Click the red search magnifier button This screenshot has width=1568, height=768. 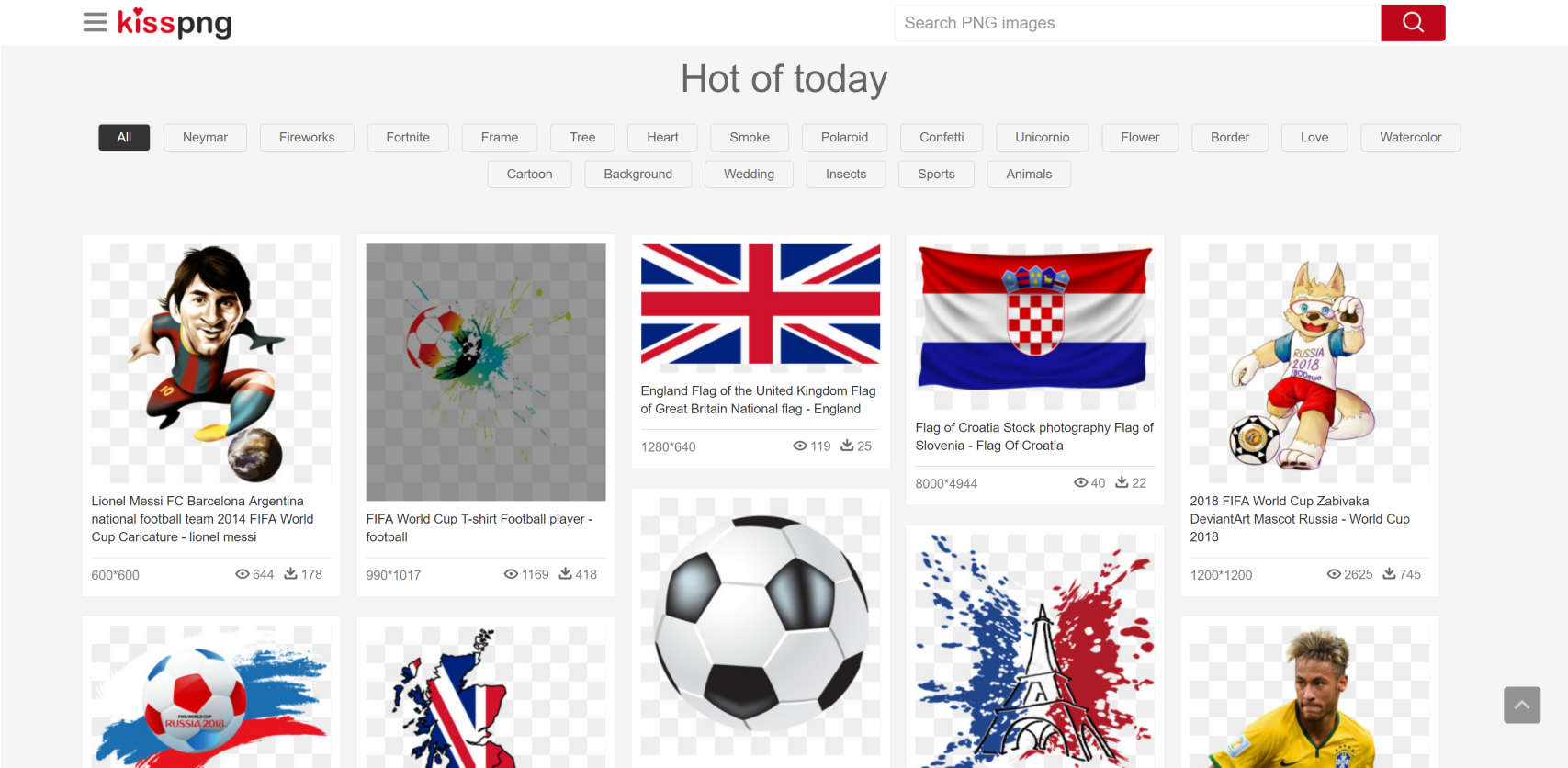(1413, 23)
